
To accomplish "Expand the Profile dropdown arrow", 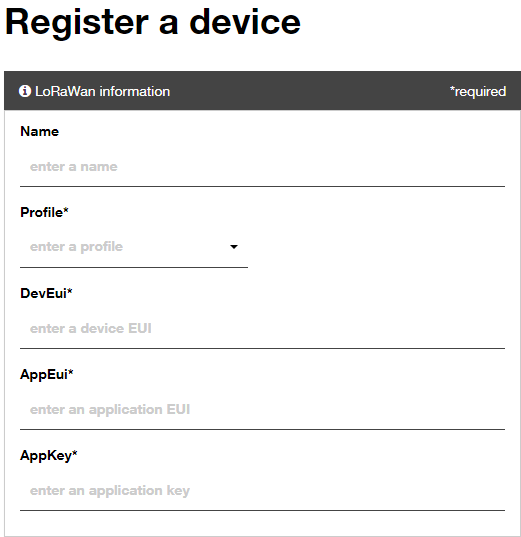I will click(234, 247).
